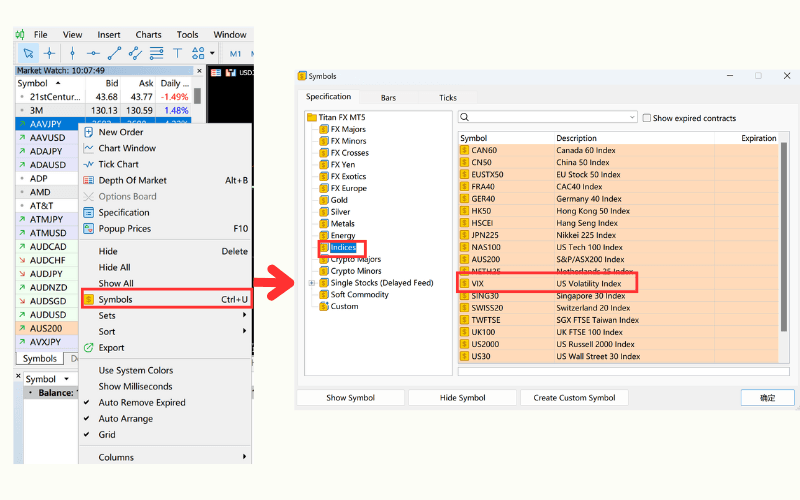
Task: Click the Export icon in context menu
Action: click(x=88, y=348)
